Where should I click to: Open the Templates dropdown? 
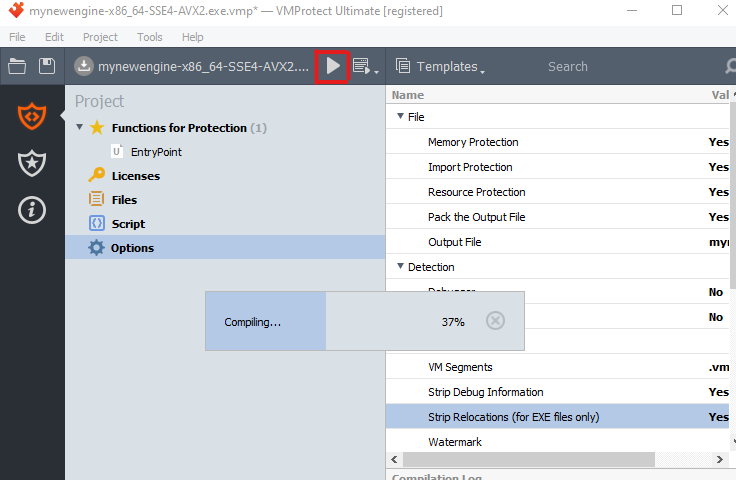441,67
